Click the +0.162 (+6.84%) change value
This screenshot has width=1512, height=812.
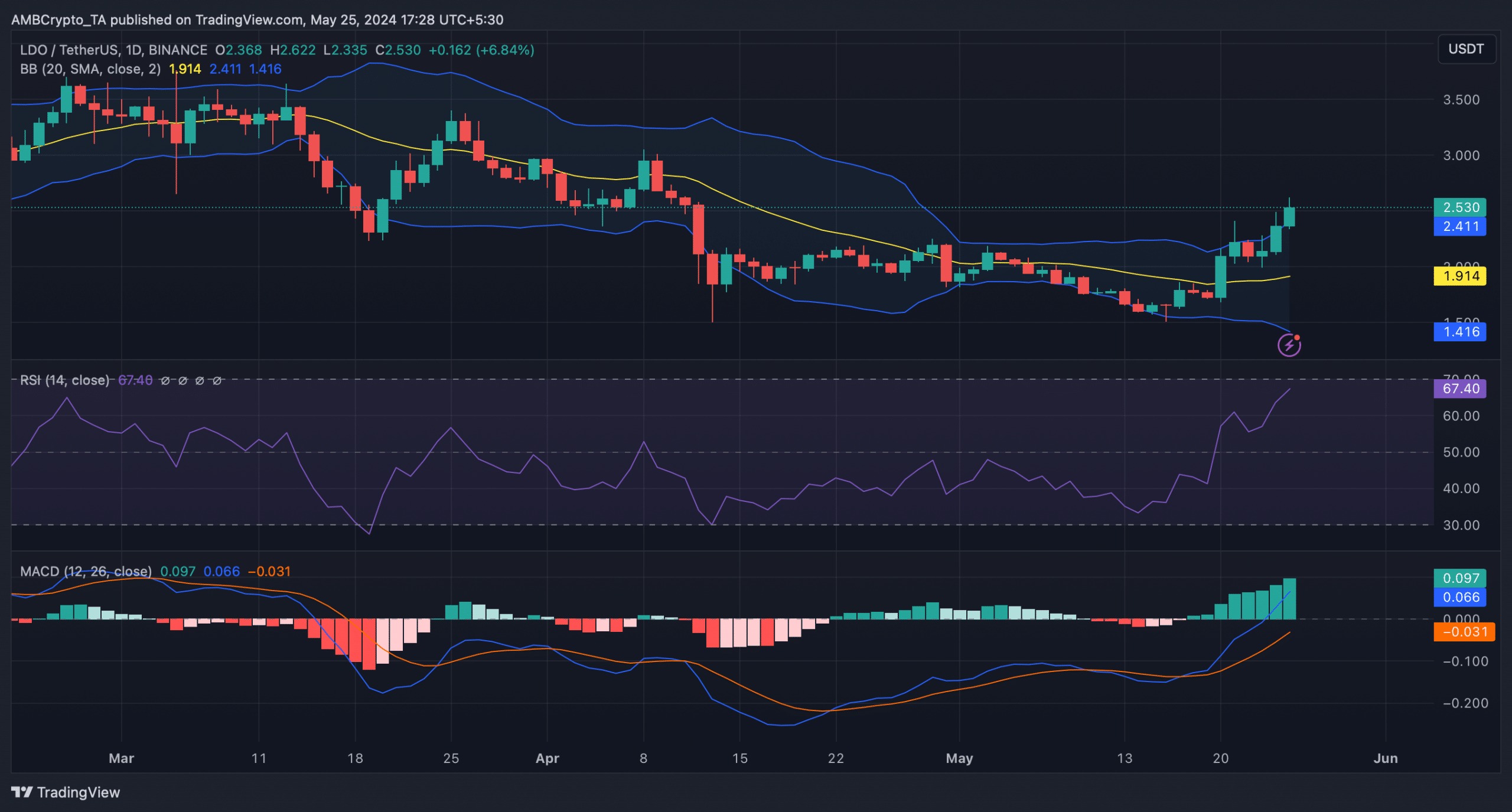(x=481, y=50)
